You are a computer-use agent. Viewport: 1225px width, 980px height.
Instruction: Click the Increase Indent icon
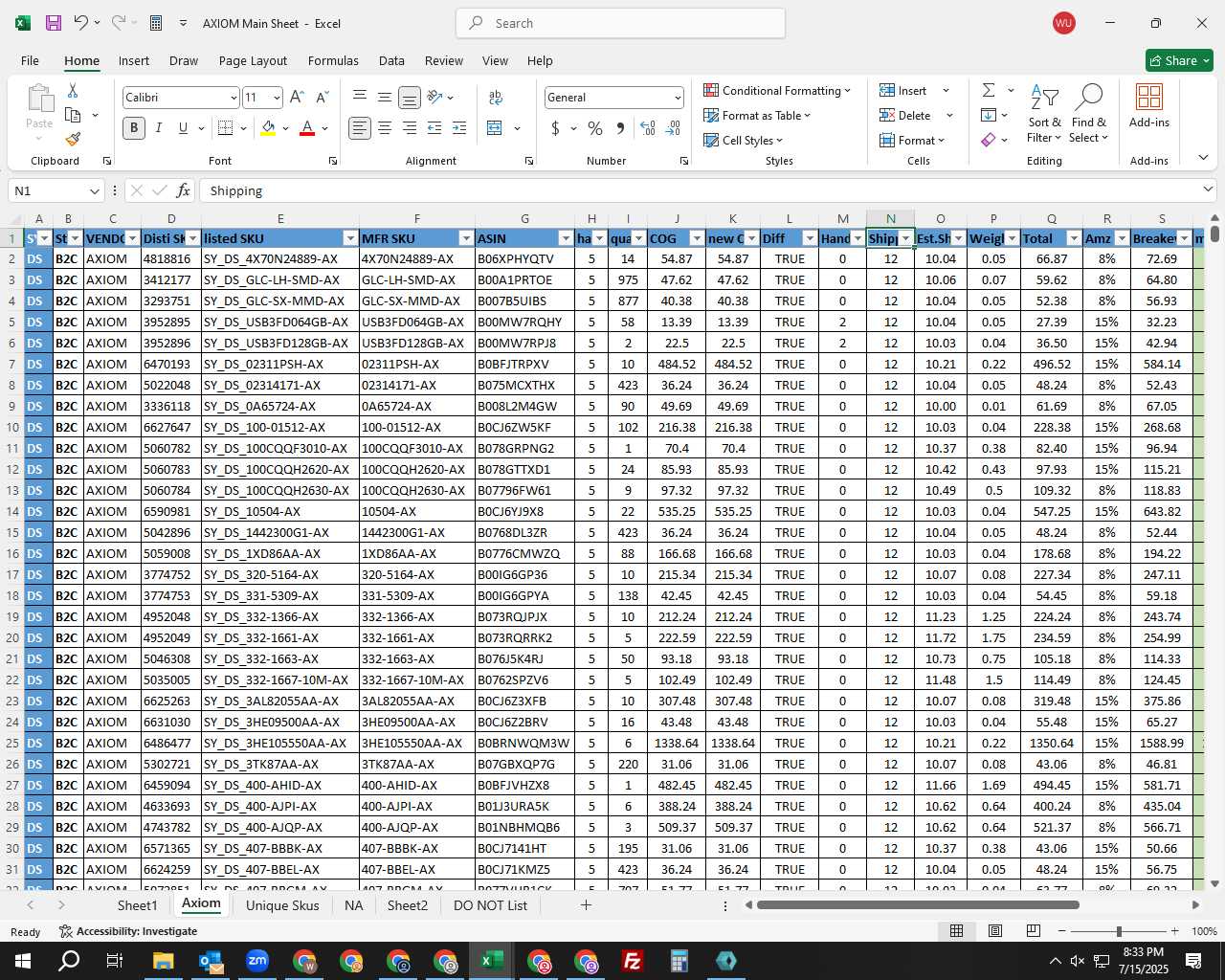click(459, 128)
